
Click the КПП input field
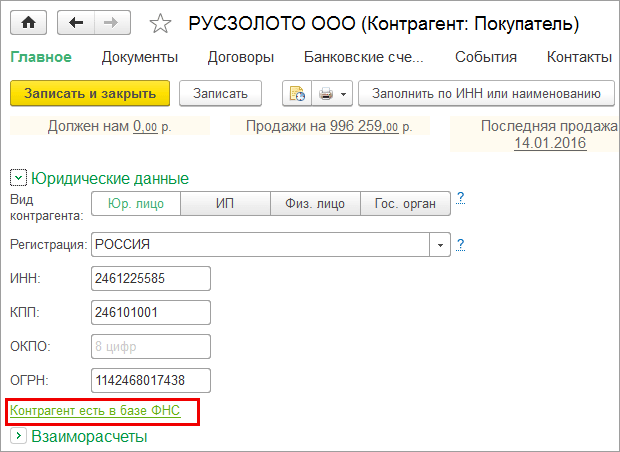tap(151, 312)
